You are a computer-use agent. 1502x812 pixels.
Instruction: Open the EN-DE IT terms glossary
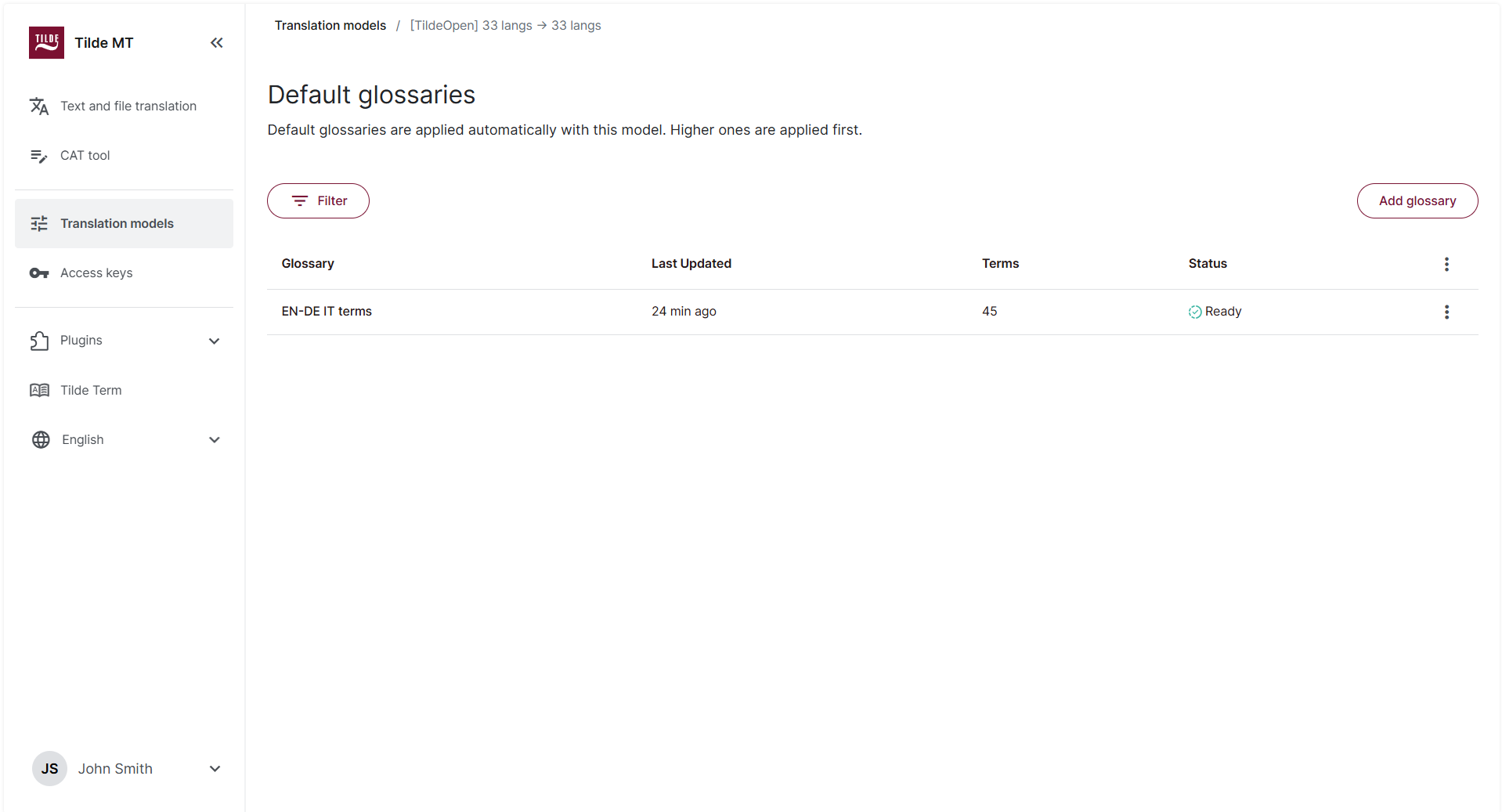point(327,311)
